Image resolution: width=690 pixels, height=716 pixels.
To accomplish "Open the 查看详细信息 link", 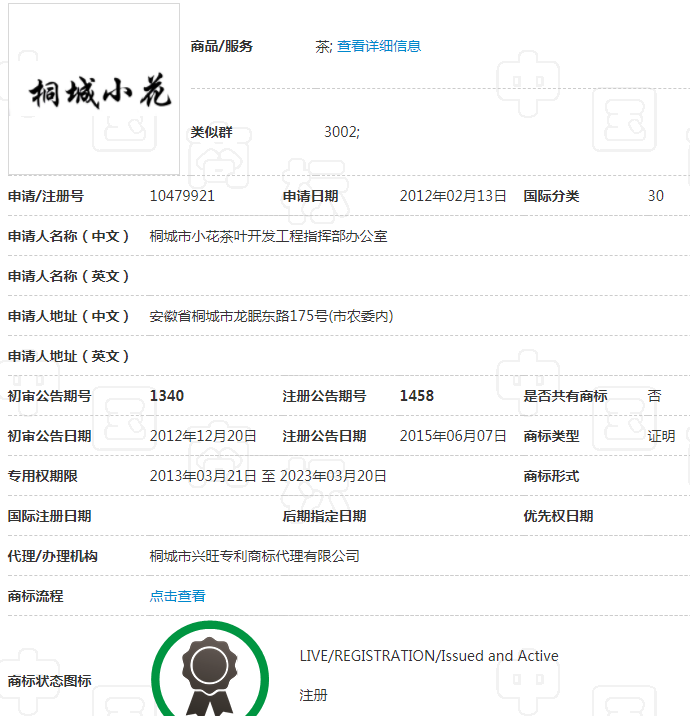I will pos(379,46).
